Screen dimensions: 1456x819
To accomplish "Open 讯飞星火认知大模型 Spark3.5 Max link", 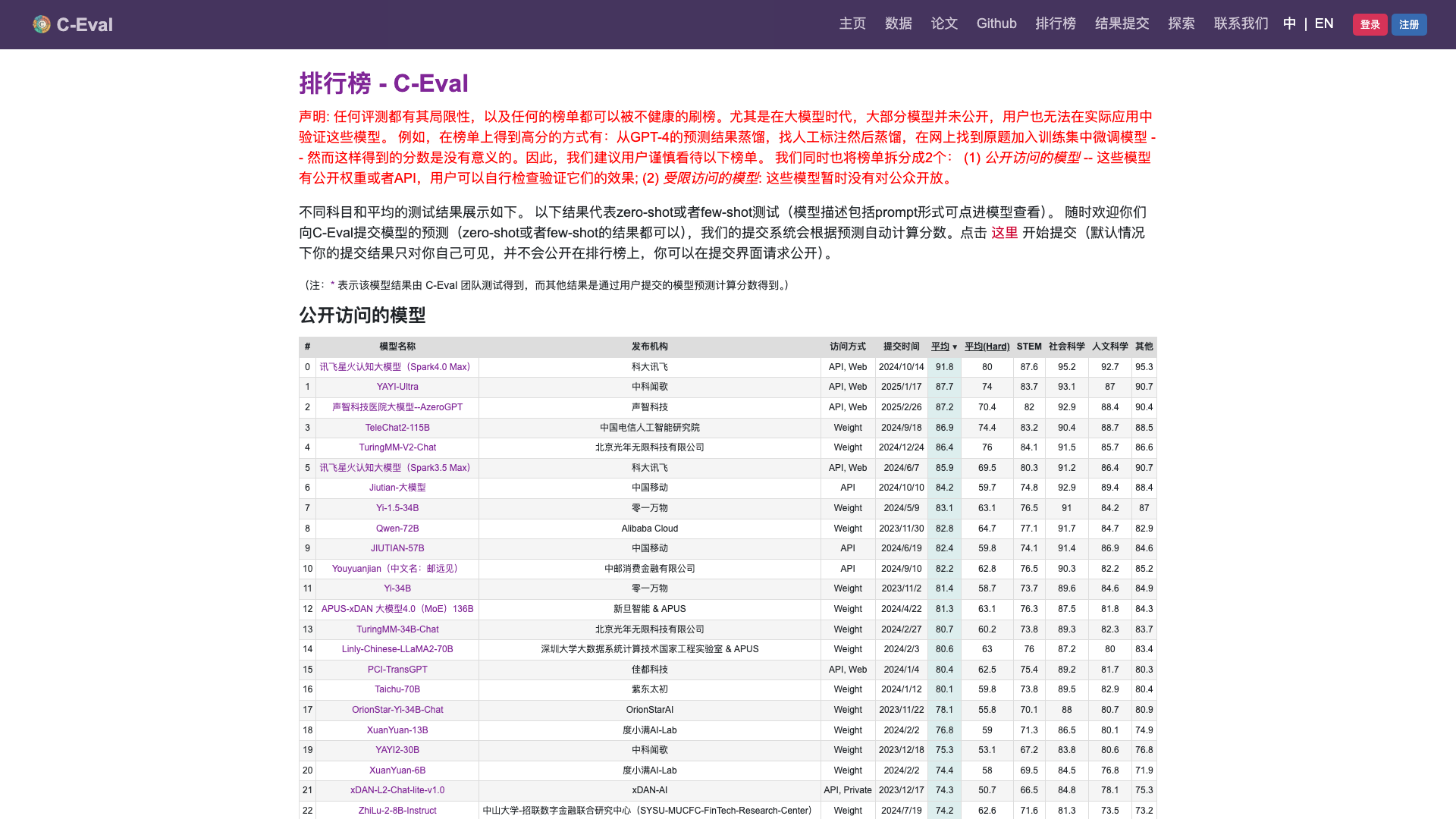I will click(397, 468).
